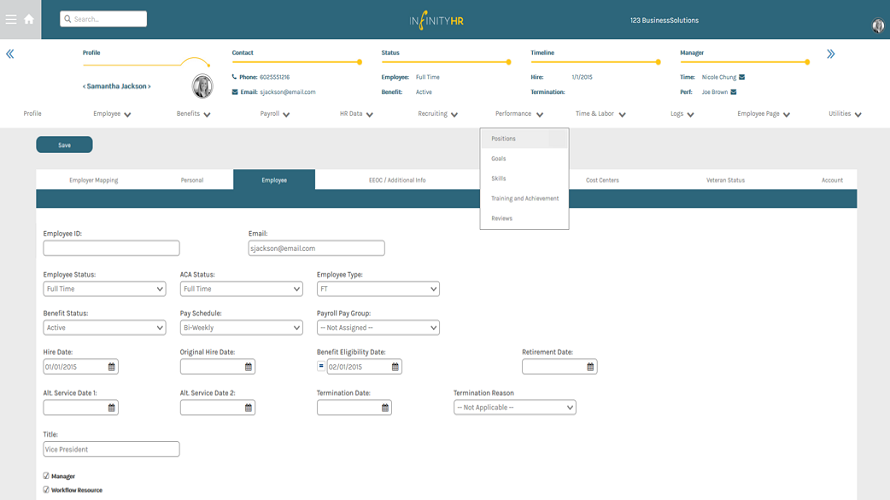Toggle the Manager checkbox
This screenshot has height=500, width=890.
click(46, 476)
